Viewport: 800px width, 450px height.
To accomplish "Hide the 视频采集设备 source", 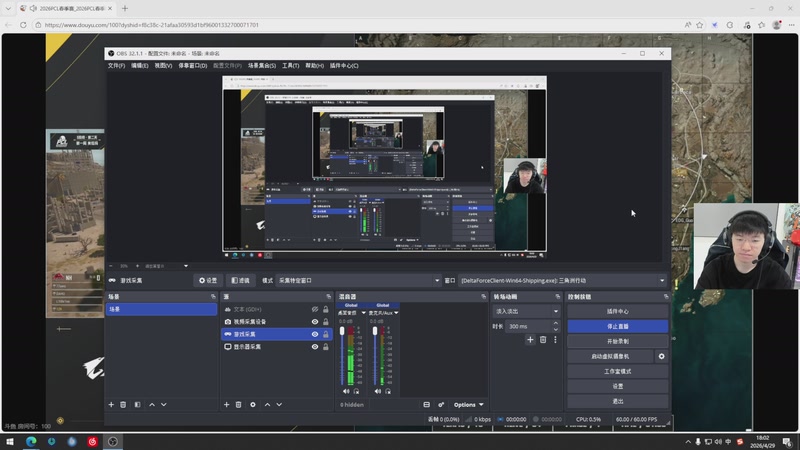I will click(315, 321).
